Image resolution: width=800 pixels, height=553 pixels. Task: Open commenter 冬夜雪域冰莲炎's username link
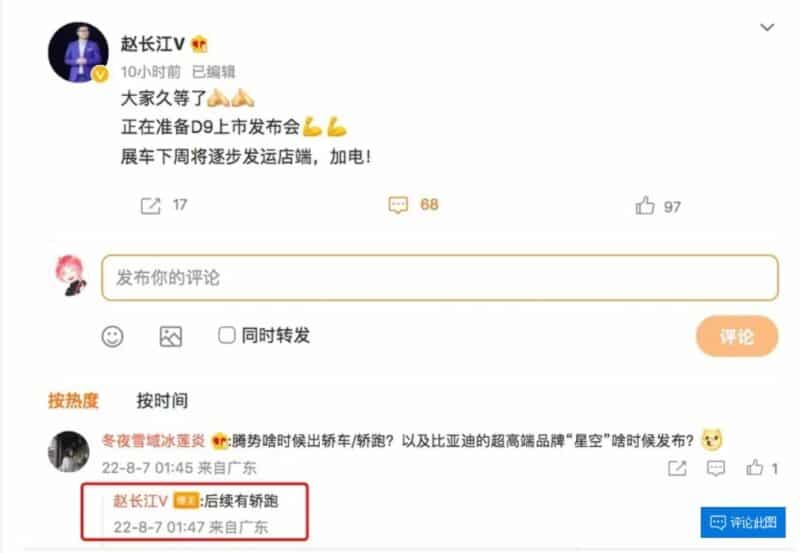[154, 440]
